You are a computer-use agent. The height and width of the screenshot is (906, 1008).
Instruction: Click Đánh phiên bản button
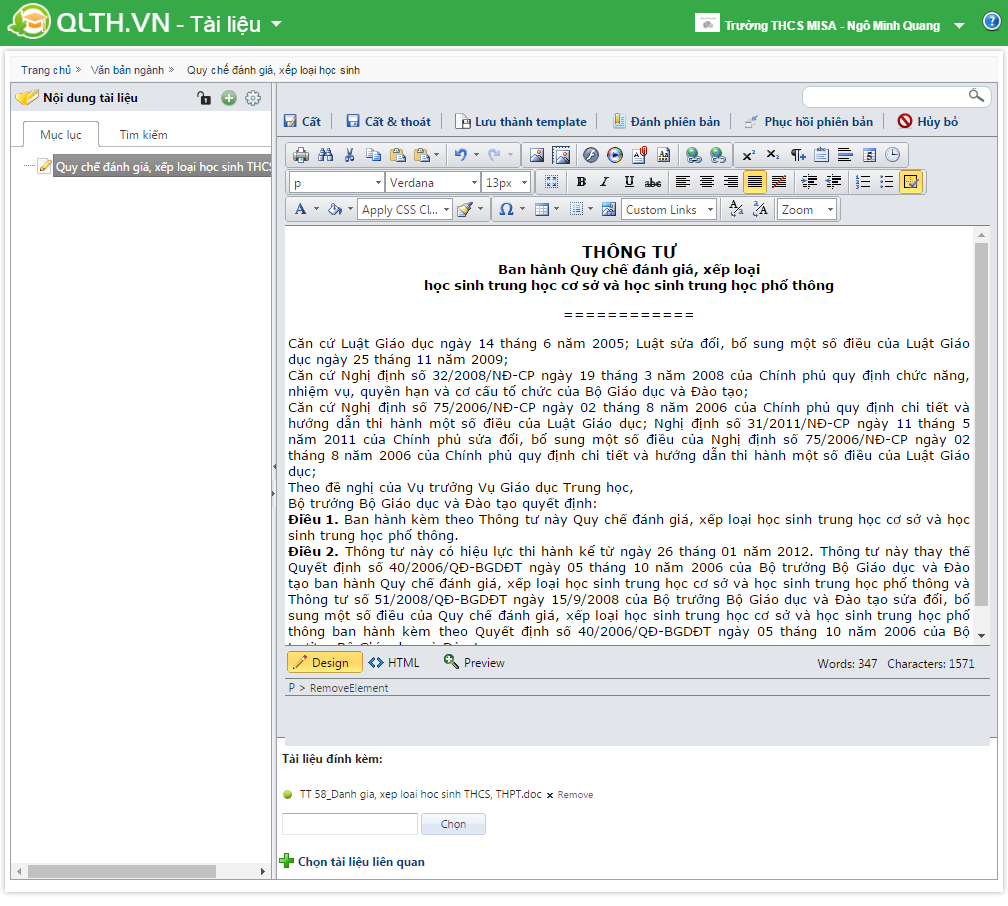point(666,122)
